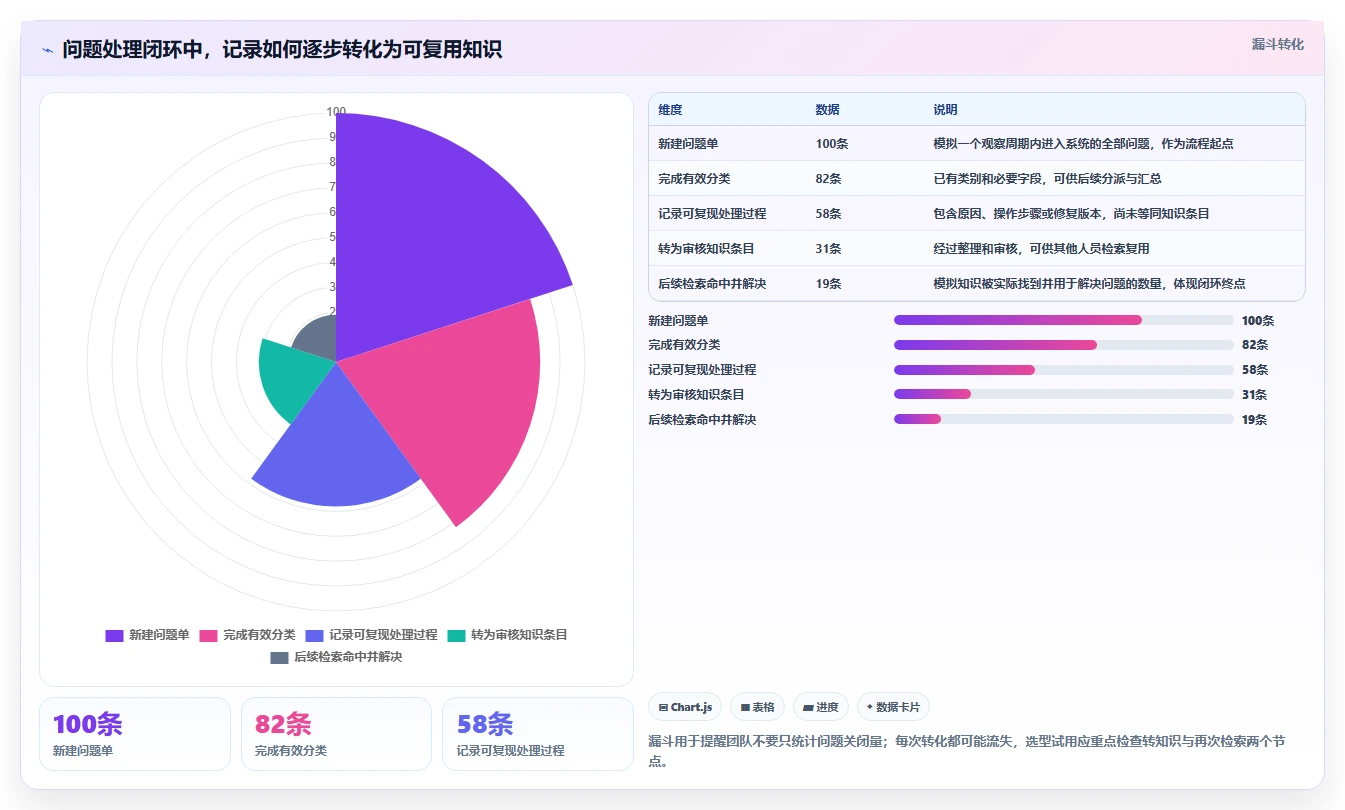The width and height of the screenshot is (1345, 810).
Task: Toggle the 后续检索命中并解决 legend item under the chart
Action: (x=336, y=658)
